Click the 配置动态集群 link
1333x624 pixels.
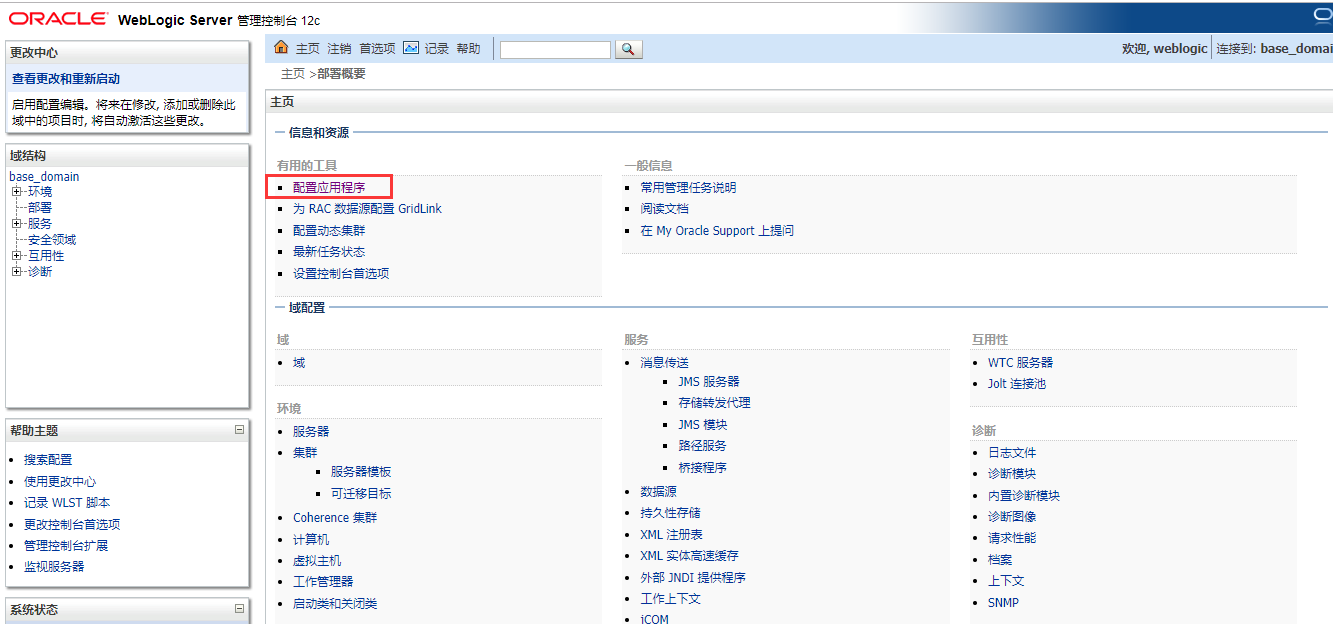click(329, 231)
